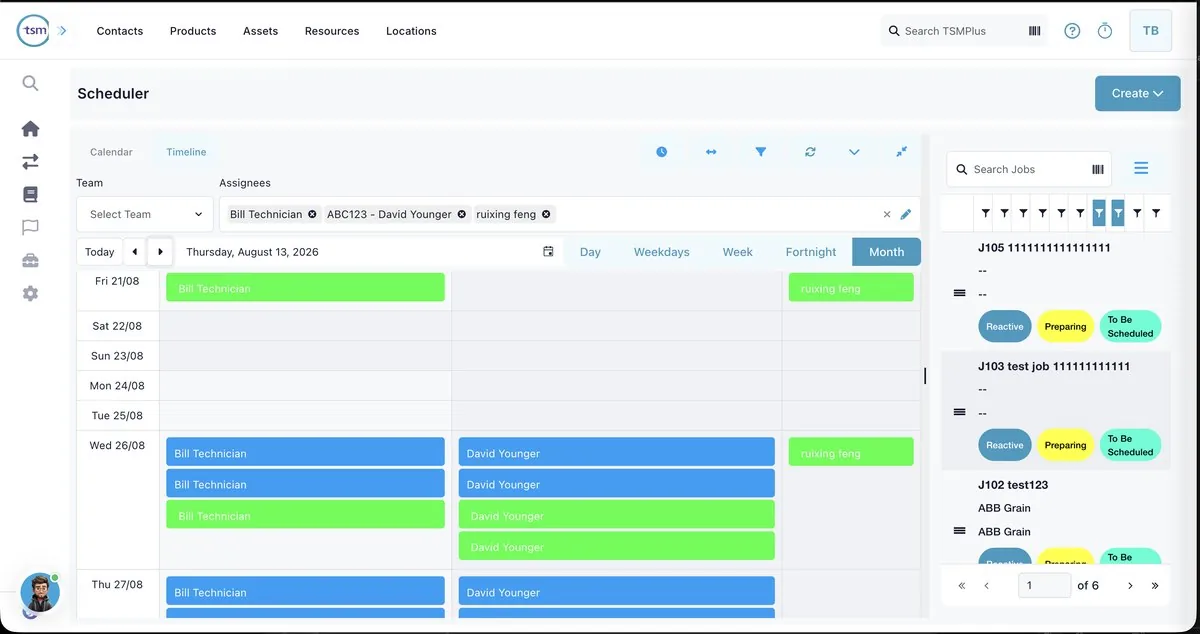Click the Preparing tag on job J103
Viewport: 1200px width, 634px height.
pos(1065,446)
